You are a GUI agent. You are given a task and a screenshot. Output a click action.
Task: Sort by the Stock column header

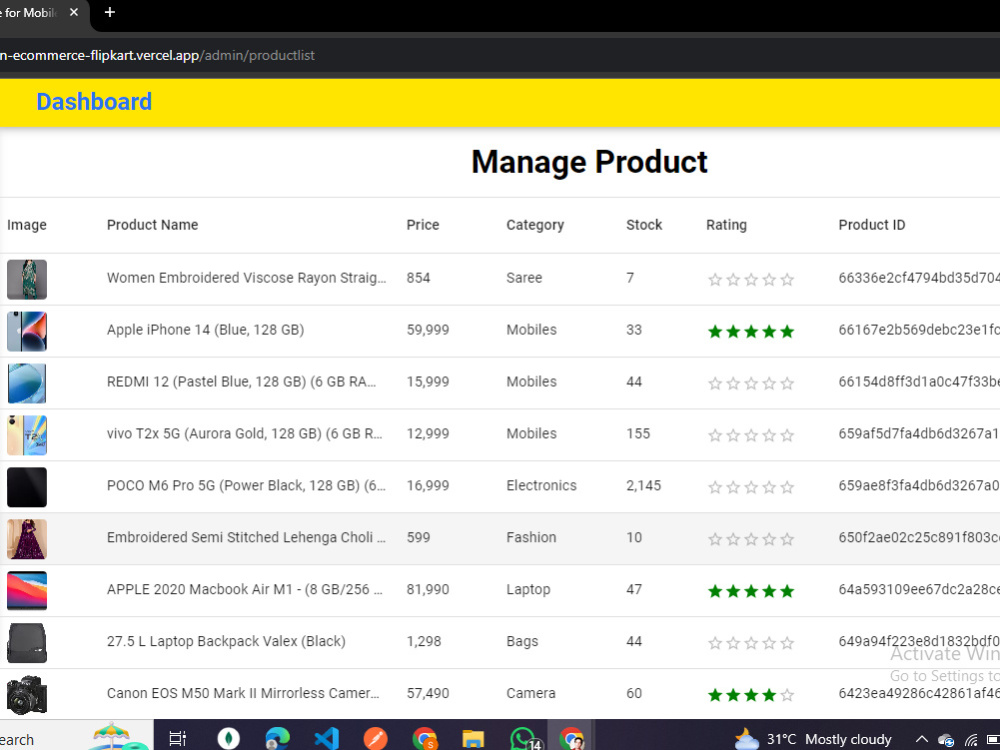click(x=644, y=224)
